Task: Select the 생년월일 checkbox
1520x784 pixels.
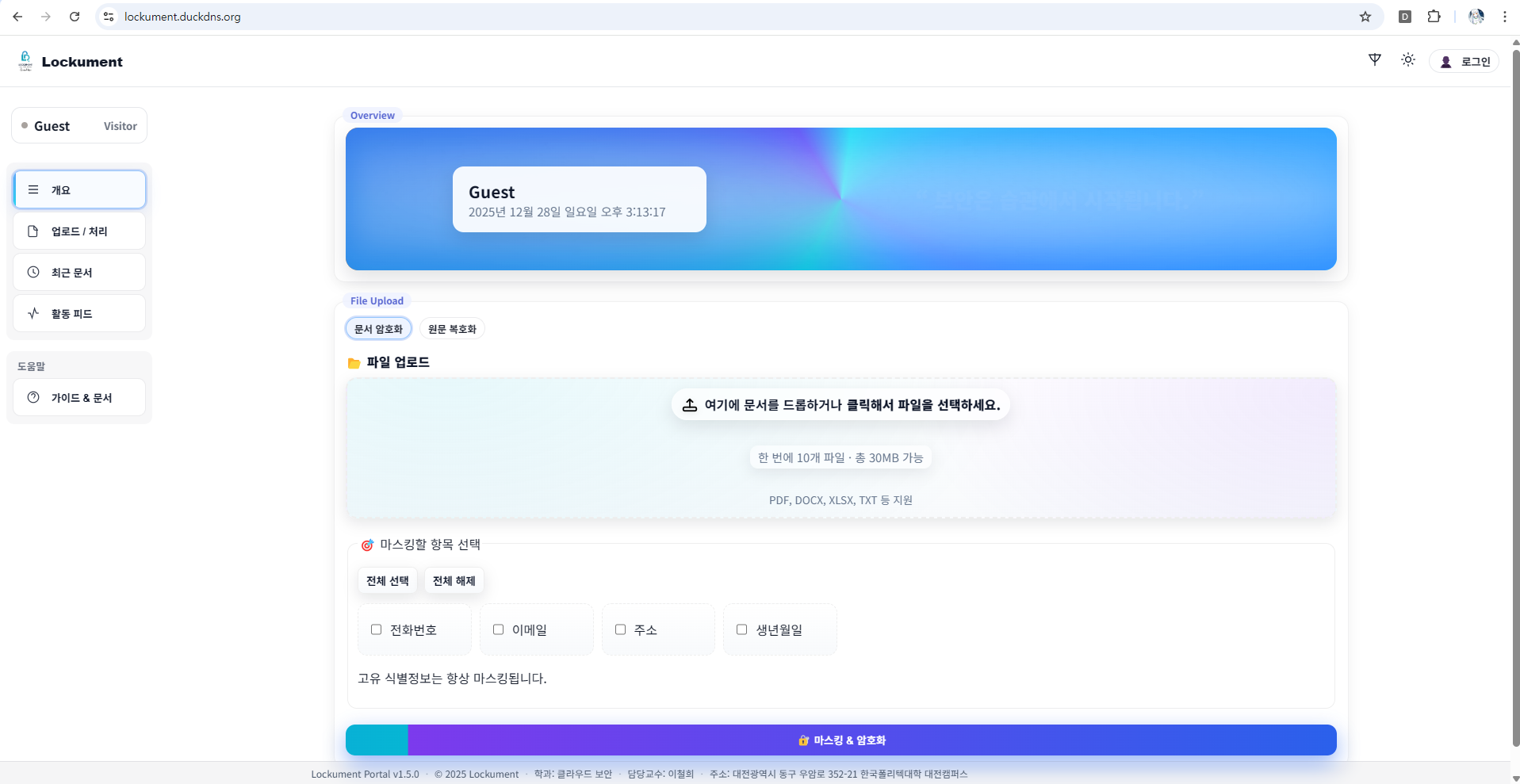Action: click(x=741, y=629)
